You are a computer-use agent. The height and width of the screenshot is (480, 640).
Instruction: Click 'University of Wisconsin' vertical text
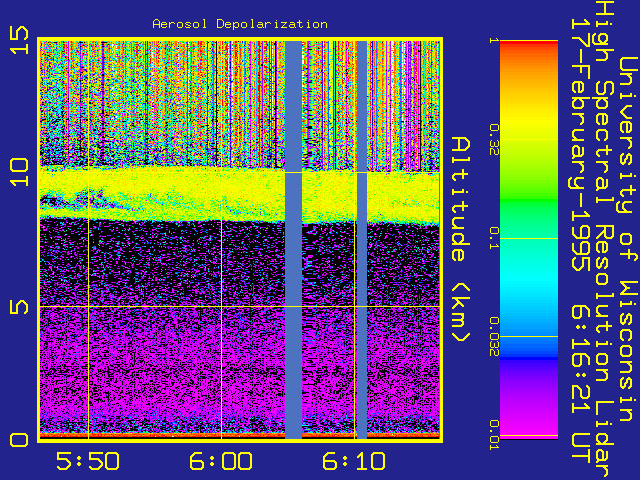(x=628, y=240)
